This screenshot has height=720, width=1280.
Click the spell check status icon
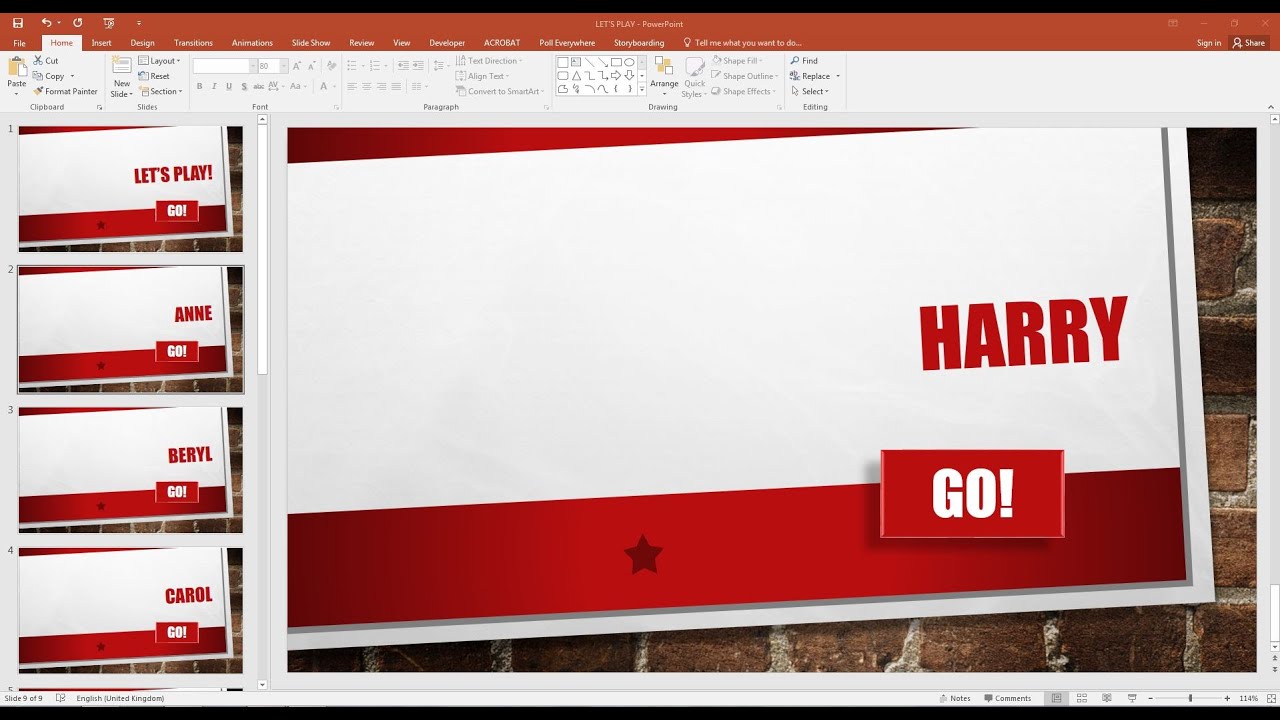(61, 698)
